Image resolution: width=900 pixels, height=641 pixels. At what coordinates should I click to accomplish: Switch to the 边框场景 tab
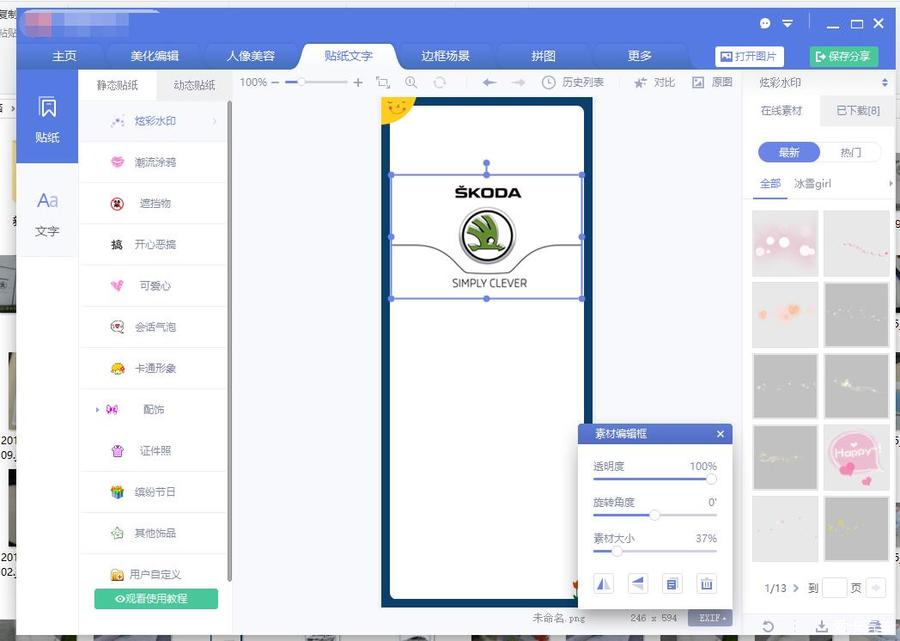[x=445, y=56]
